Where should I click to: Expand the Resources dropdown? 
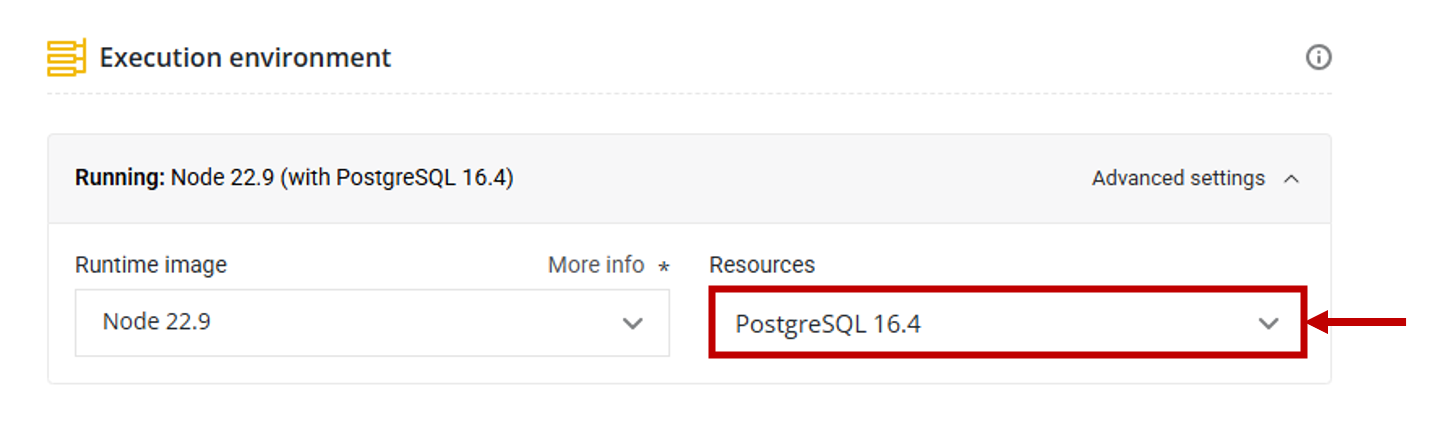coord(1006,323)
